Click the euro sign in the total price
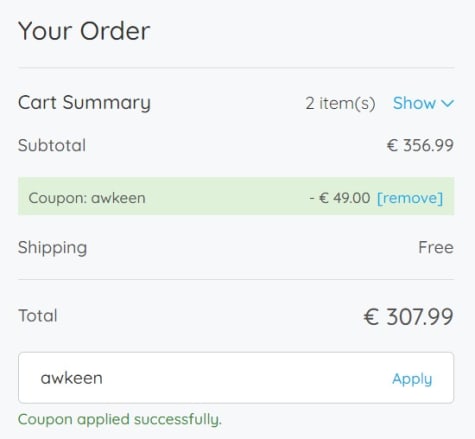Viewport: 475px width, 439px height. (x=371, y=317)
